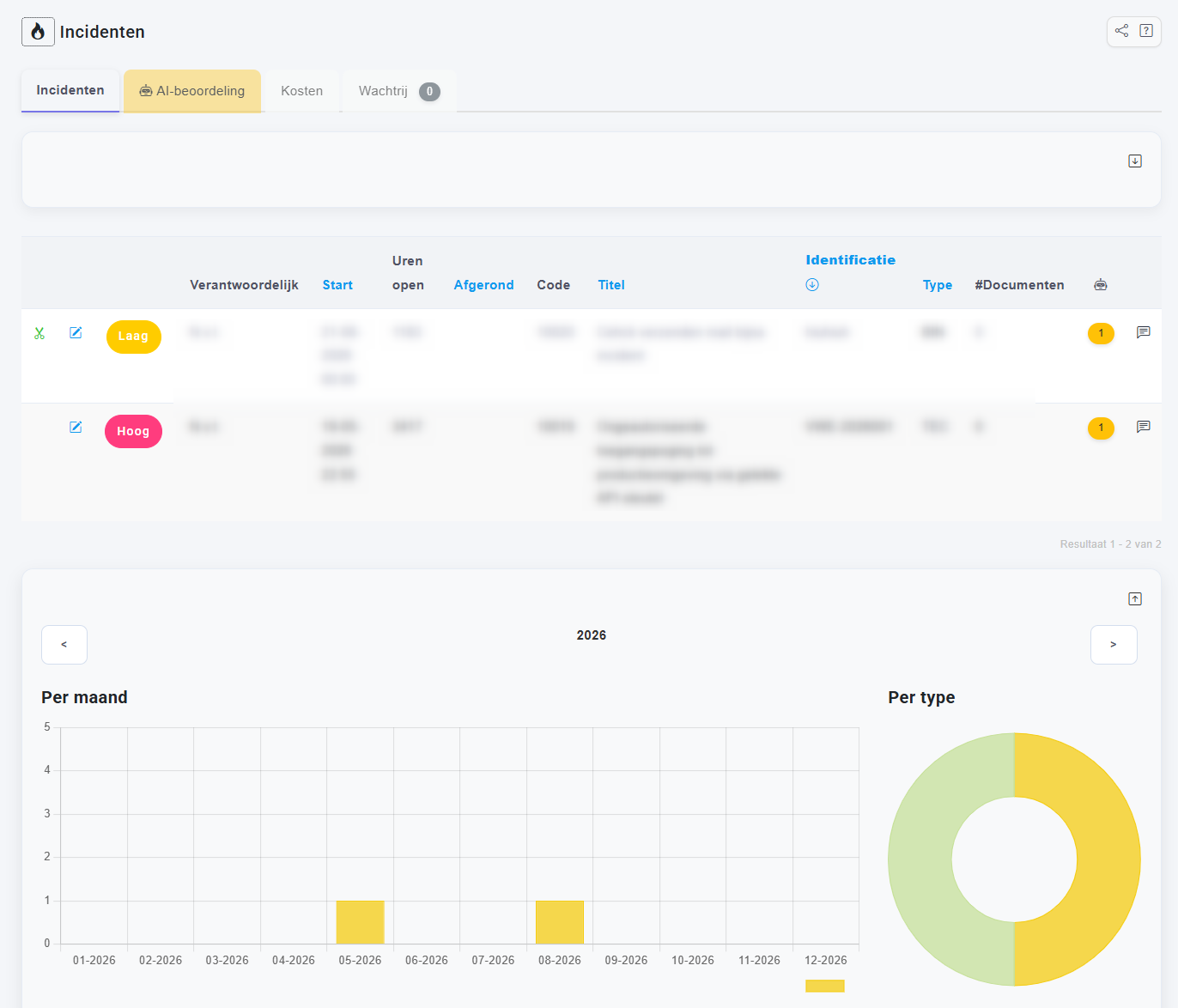
Task: Open the help question mark icon
Action: click(1146, 31)
